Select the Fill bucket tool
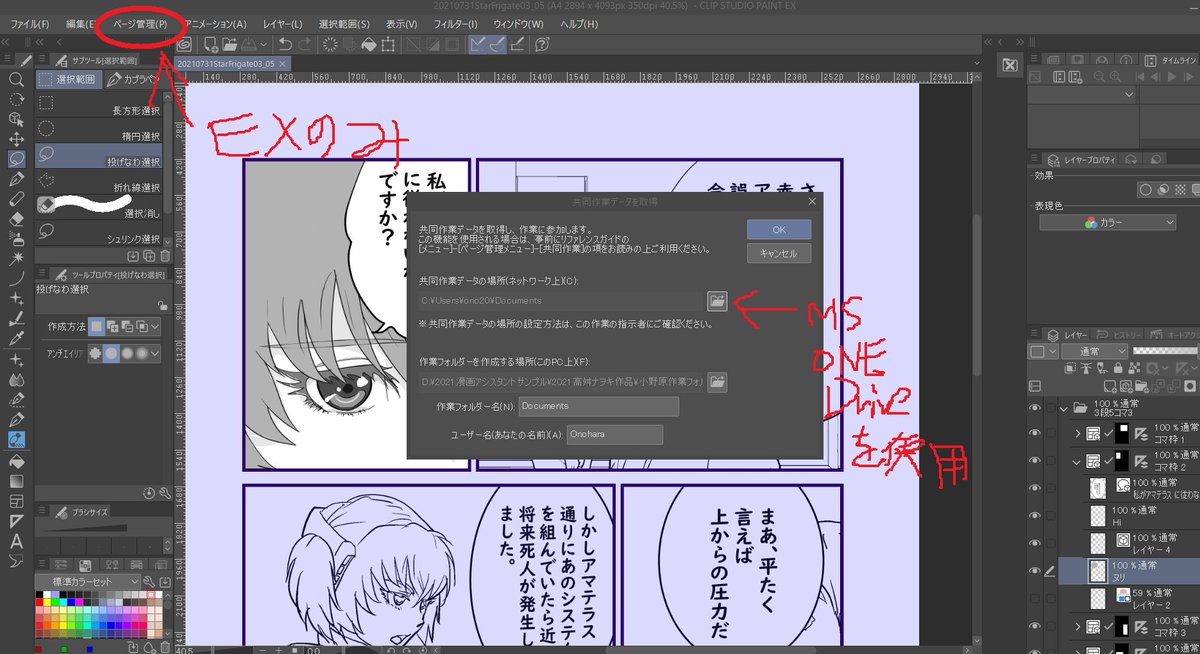Viewport: 1200px width, 654px height. (16, 461)
